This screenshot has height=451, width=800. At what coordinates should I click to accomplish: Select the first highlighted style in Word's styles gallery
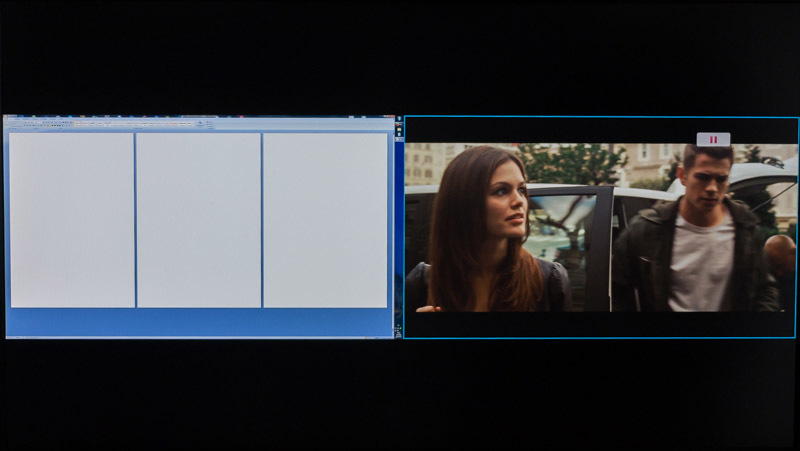coord(77,124)
